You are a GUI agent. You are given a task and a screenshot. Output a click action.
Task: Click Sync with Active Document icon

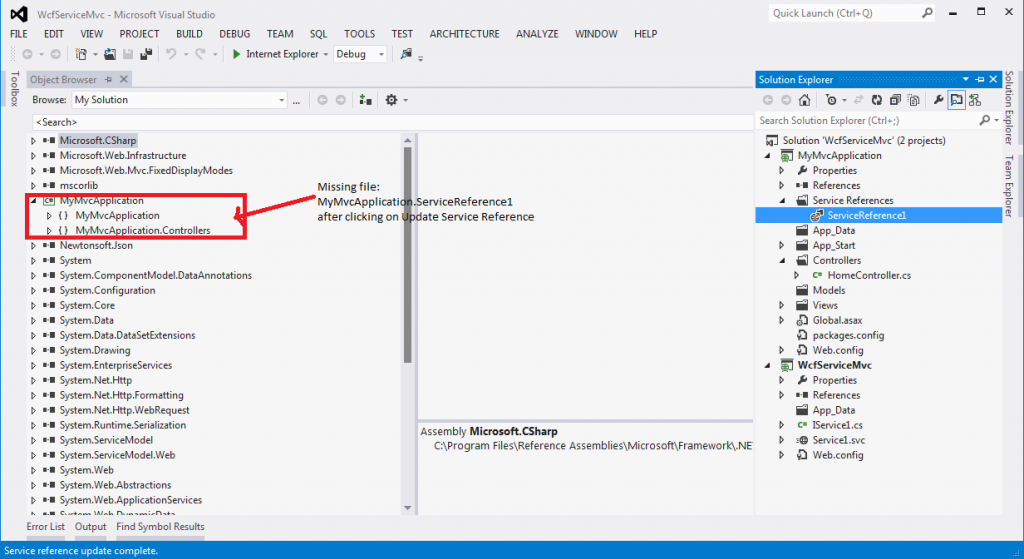point(859,100)
